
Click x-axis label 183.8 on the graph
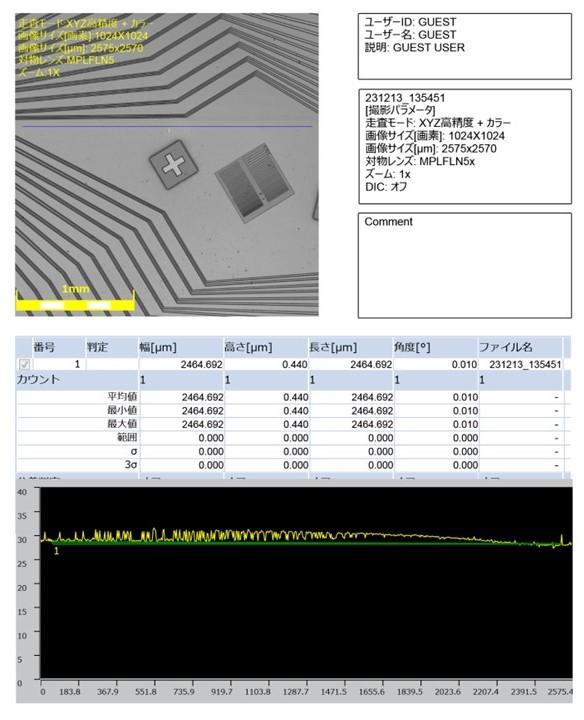click(x=70, y=692)
